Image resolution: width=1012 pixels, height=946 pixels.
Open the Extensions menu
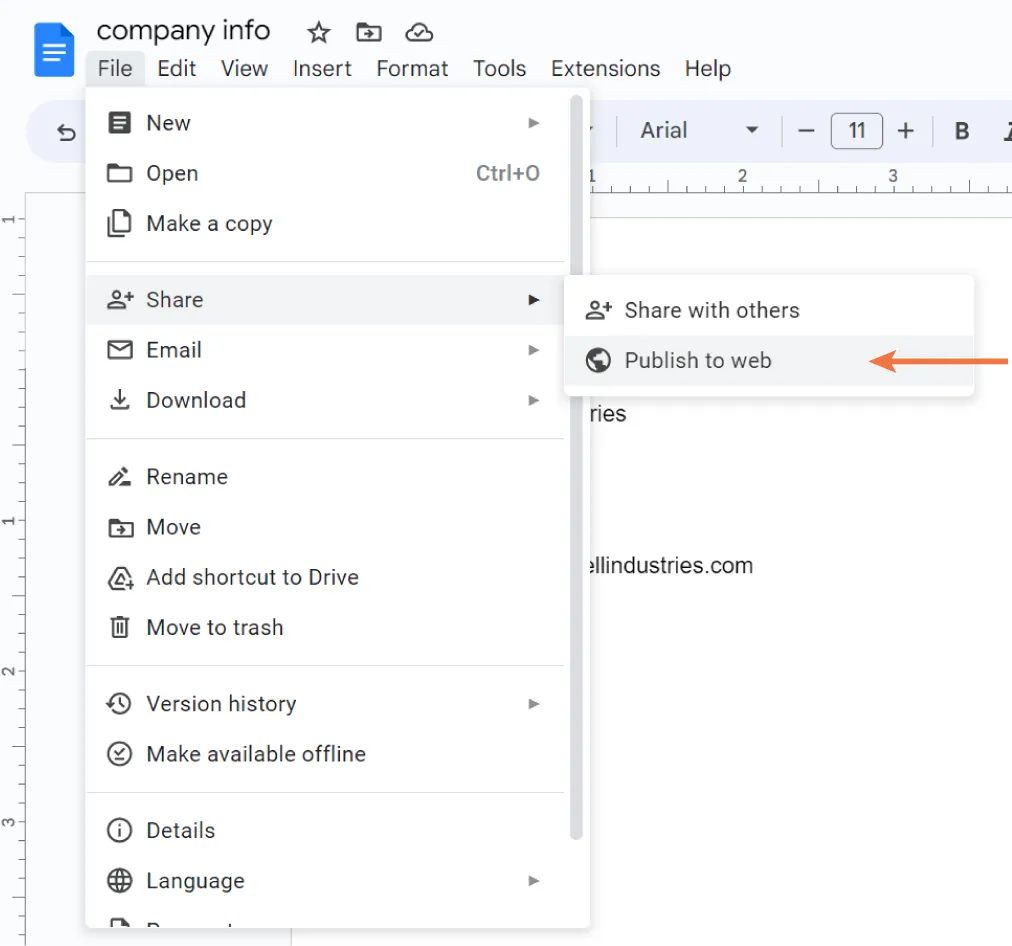point(605,68)
